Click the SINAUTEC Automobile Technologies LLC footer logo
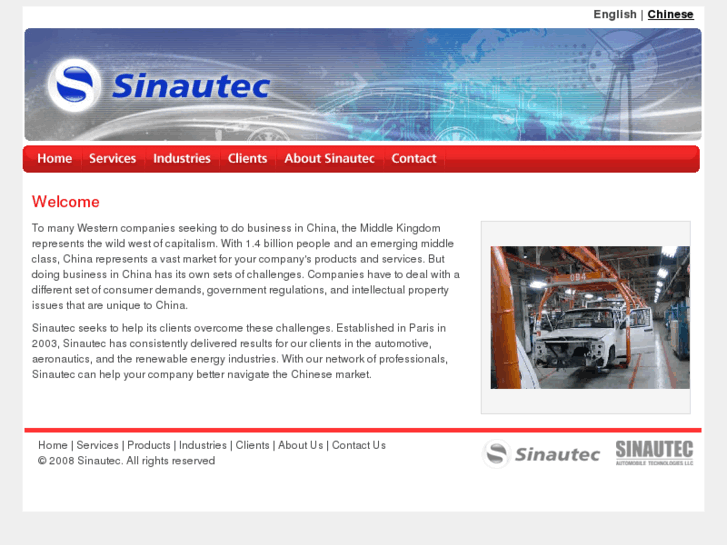The image size is (727, 545). [x=654, y=453]
